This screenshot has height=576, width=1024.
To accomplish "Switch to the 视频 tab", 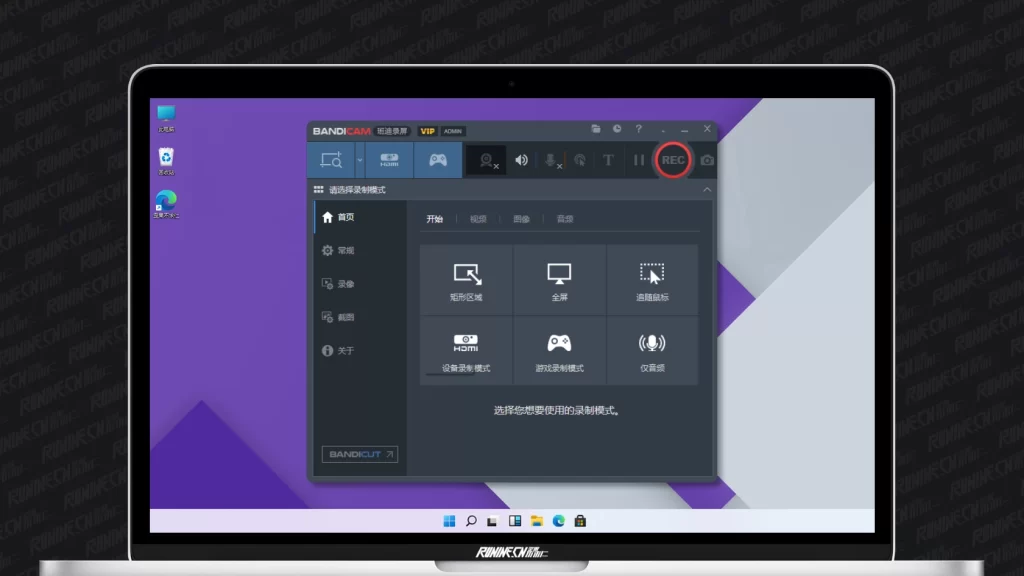I will click(x=478, y=219).
